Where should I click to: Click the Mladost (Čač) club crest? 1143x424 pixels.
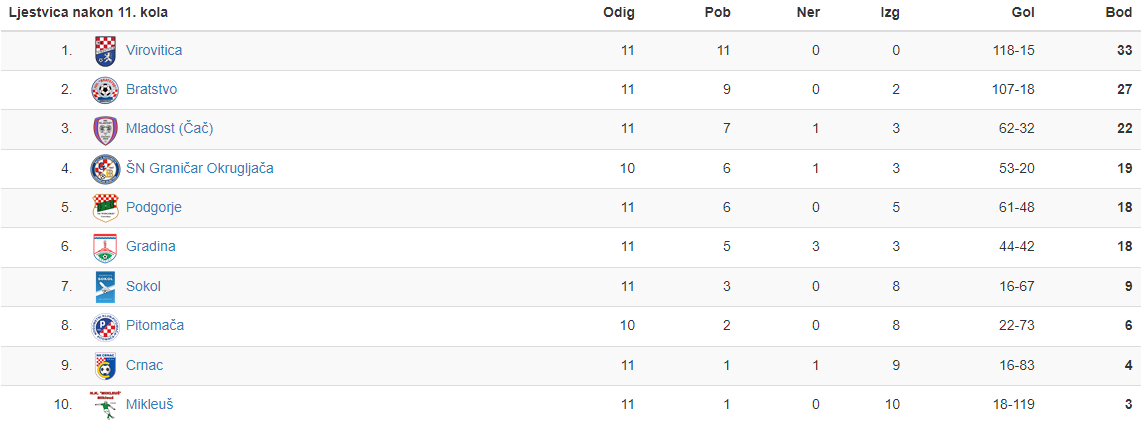click(x=105, y=130)
